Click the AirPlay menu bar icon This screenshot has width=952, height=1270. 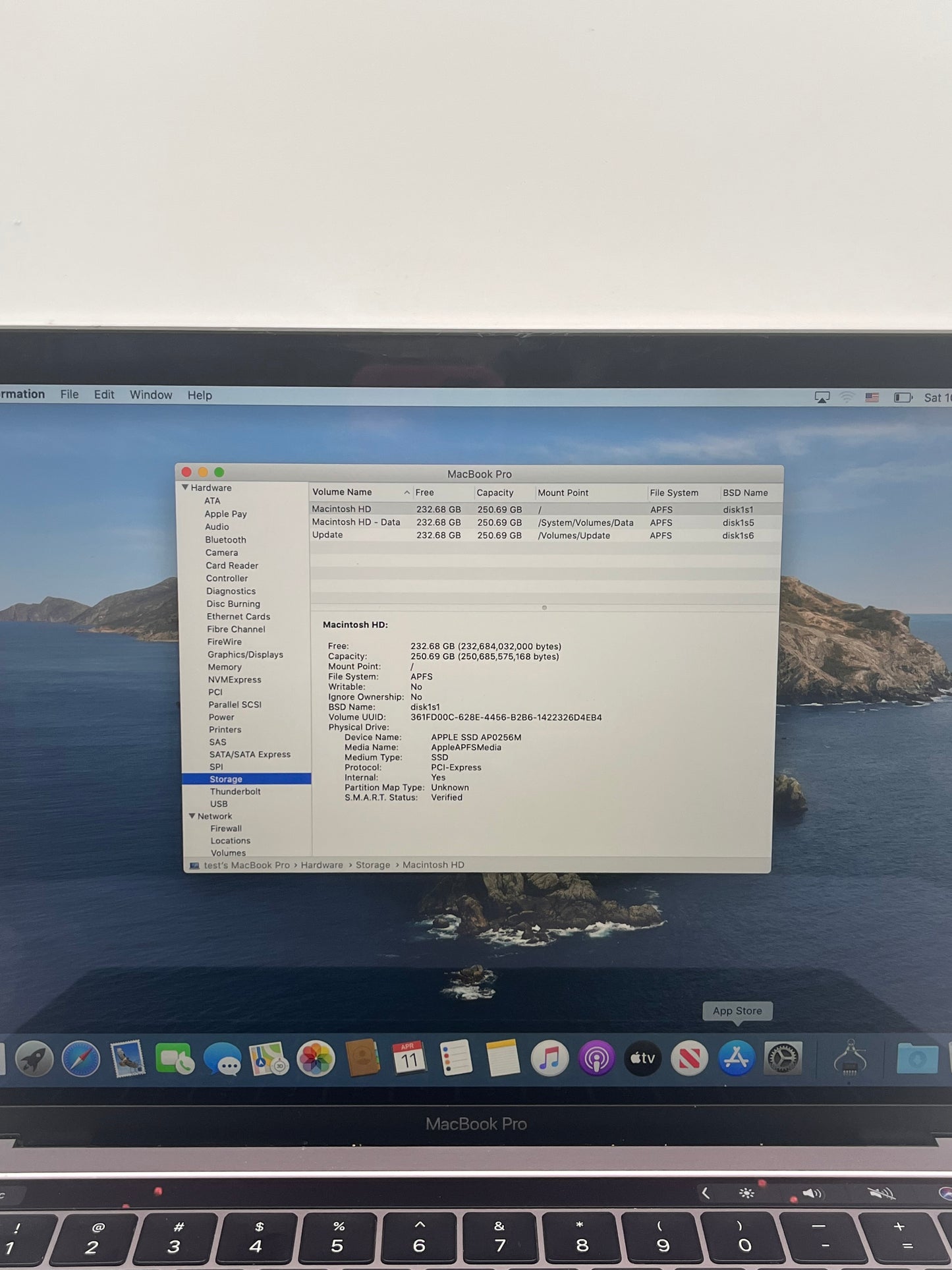[822, 397]
